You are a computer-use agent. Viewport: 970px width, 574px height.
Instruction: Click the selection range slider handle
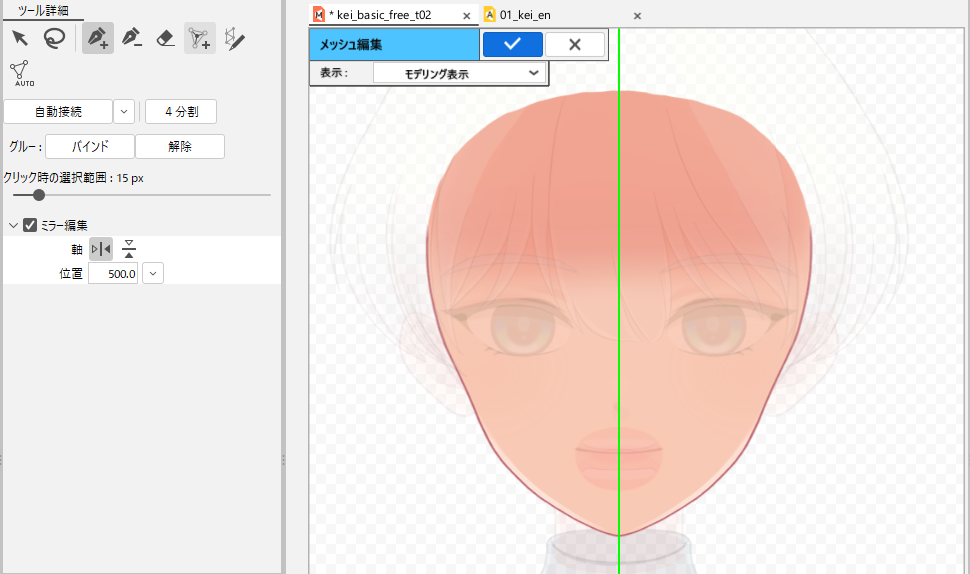39,195
